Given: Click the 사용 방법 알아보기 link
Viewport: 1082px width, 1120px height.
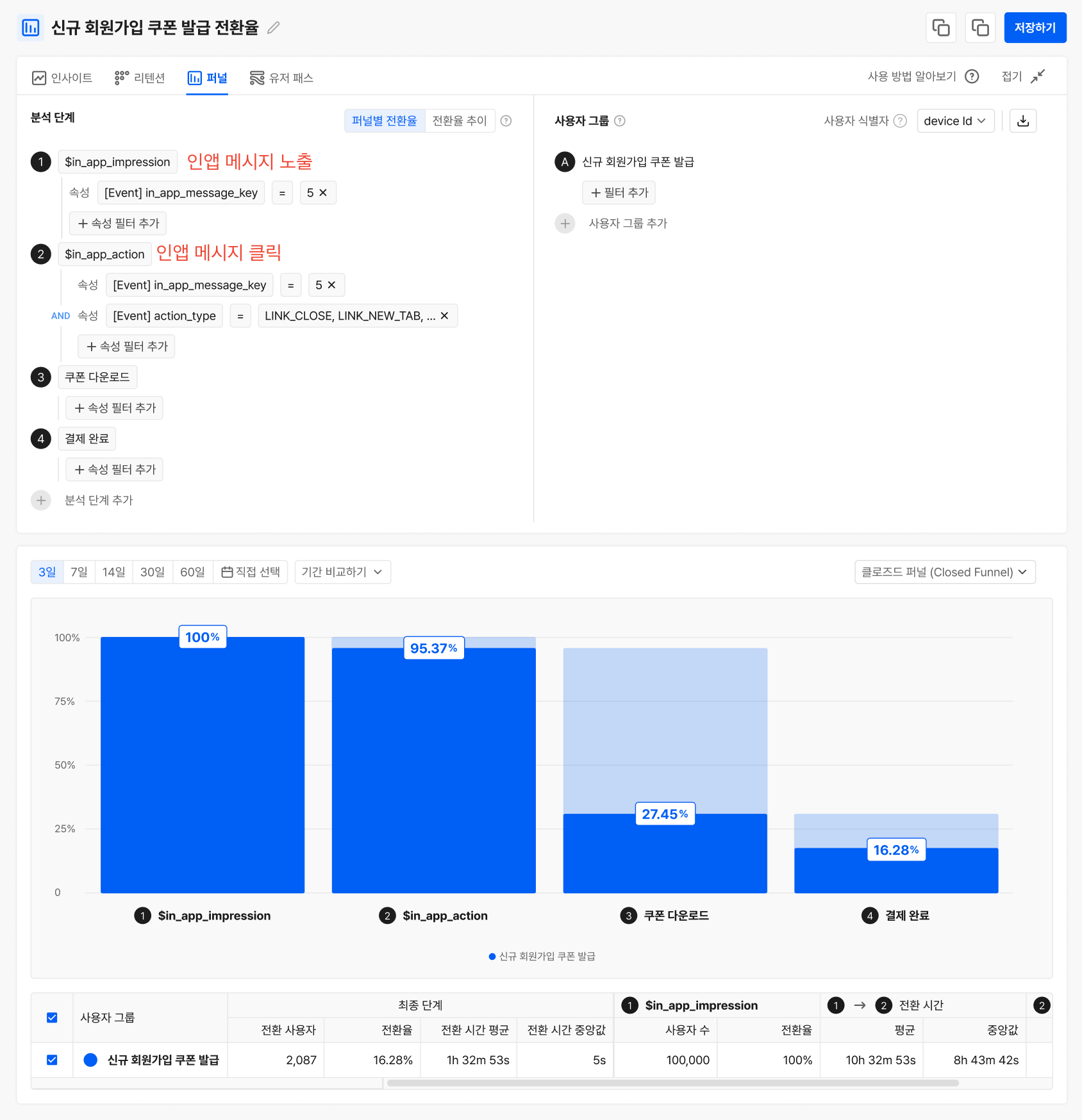Looking at the screenshot, I should coord(911,77).
